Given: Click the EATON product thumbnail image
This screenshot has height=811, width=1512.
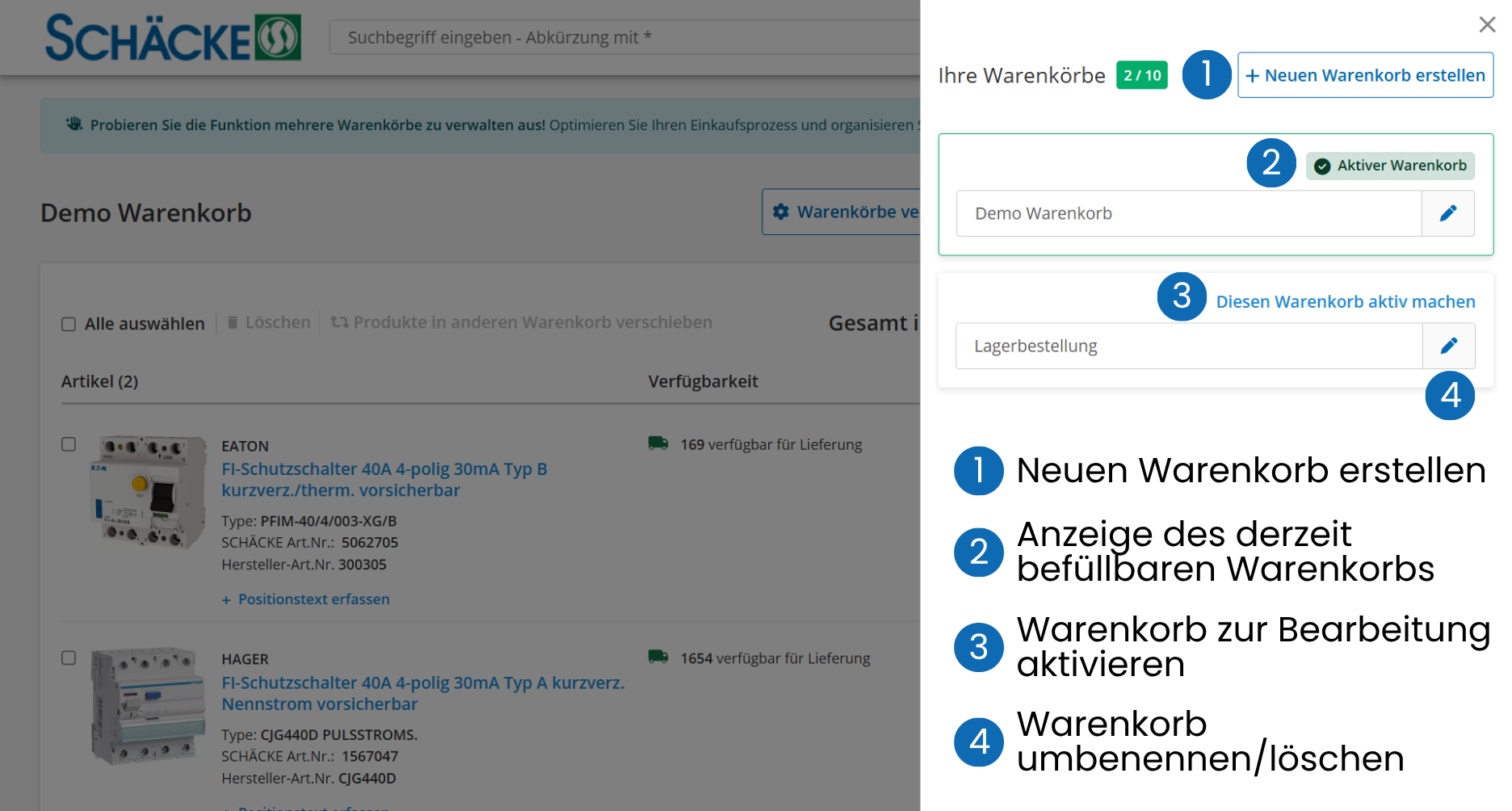Looking at the screenshot, I should [148, 491].
